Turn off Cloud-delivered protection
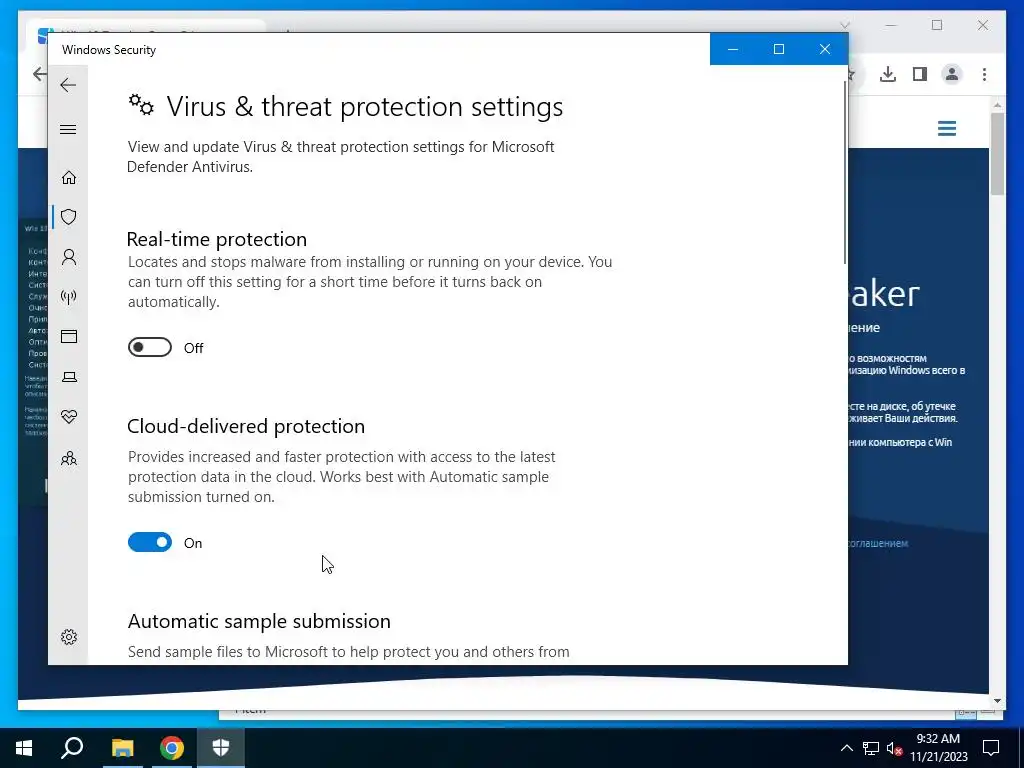The width and height of the screenshot is (1024, 768). click(x=150, y=542)
